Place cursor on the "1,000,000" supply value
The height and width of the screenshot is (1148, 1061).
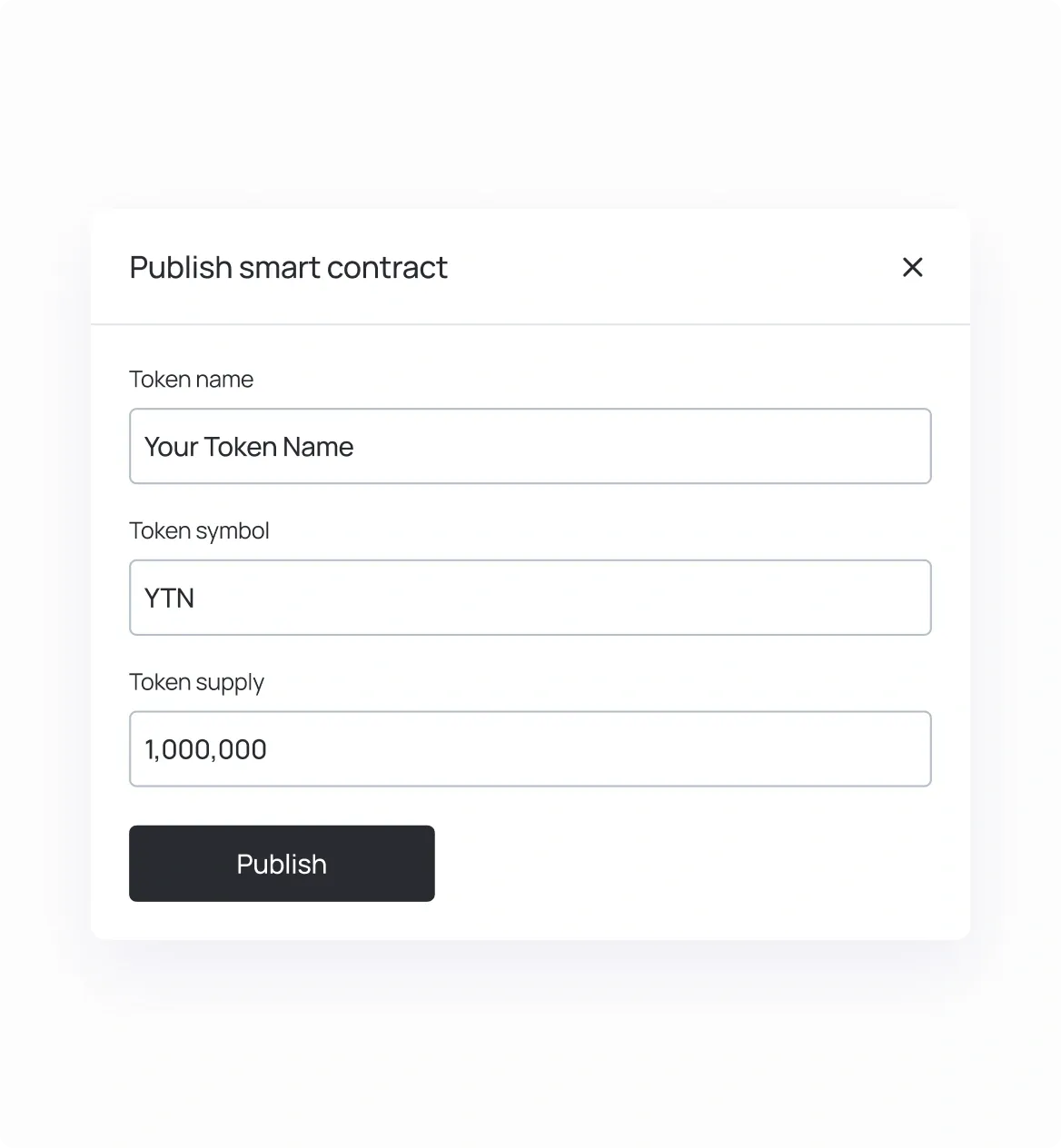coord(205,750)
